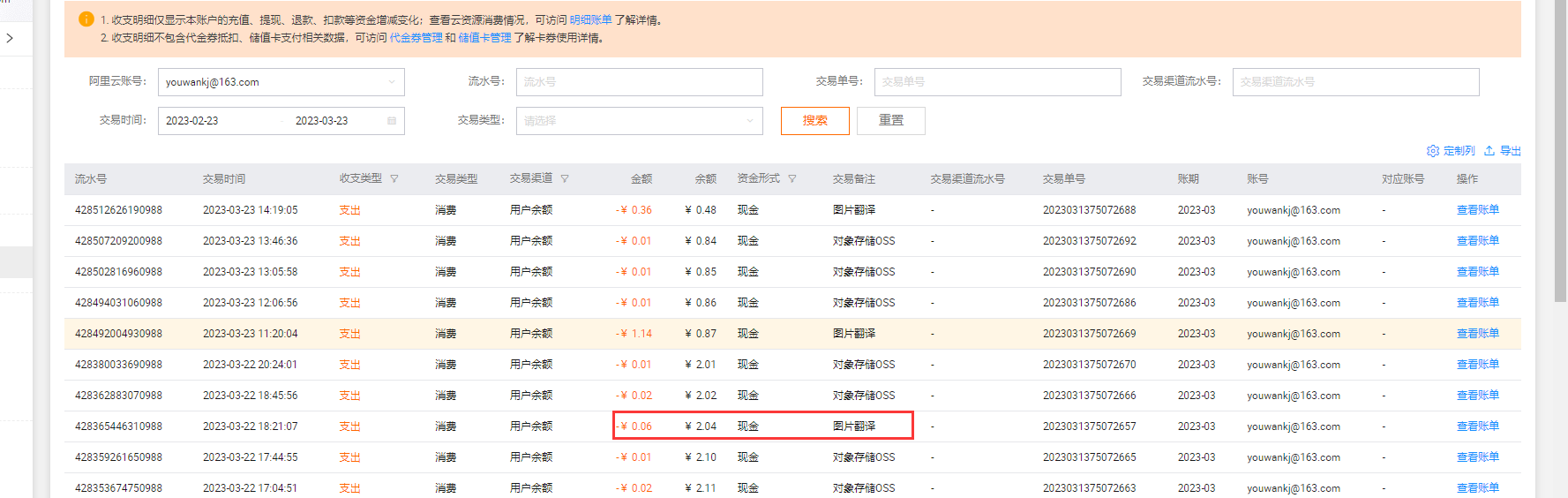This screenshot has height=498, width=1568.
Task: Focus the 交易单号 input field
Action: pyautogui.click(x=998, y=82)
